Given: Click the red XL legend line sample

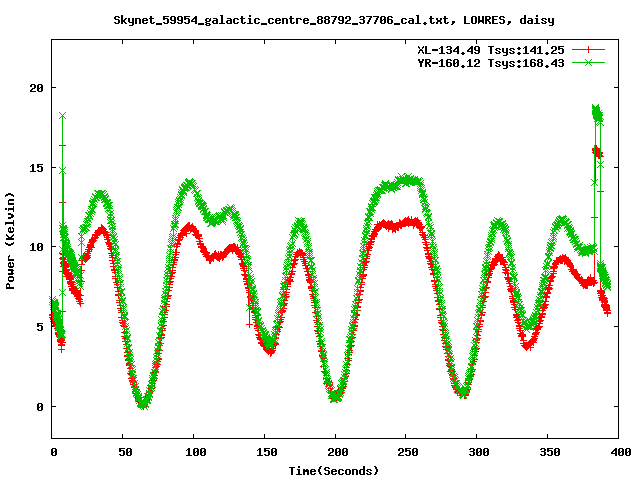Looking at the screenshot, I should 588,50.
